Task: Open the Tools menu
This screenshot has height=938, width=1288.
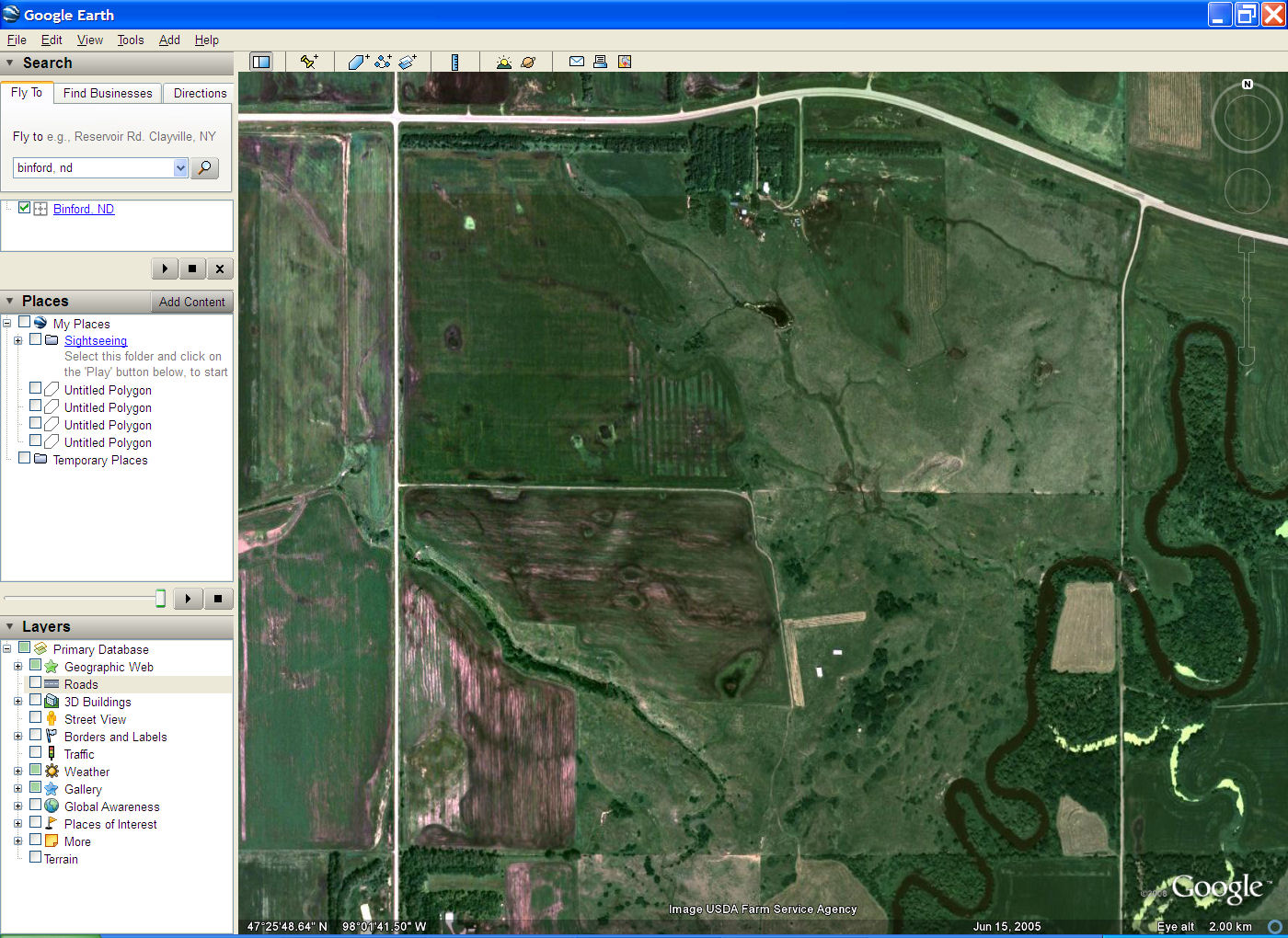Action: click(131, 40)
